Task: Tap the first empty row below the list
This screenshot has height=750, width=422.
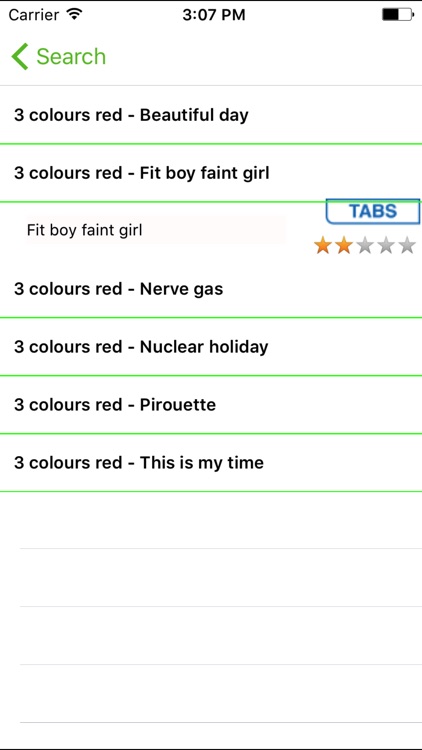Action: (211, 520)
